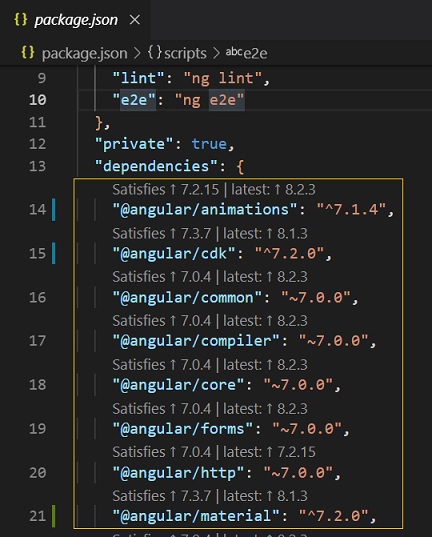This screenshot has height=537, width=432.
Task: Click the "@angular/forms" key
Action: (x=183, y=429)
